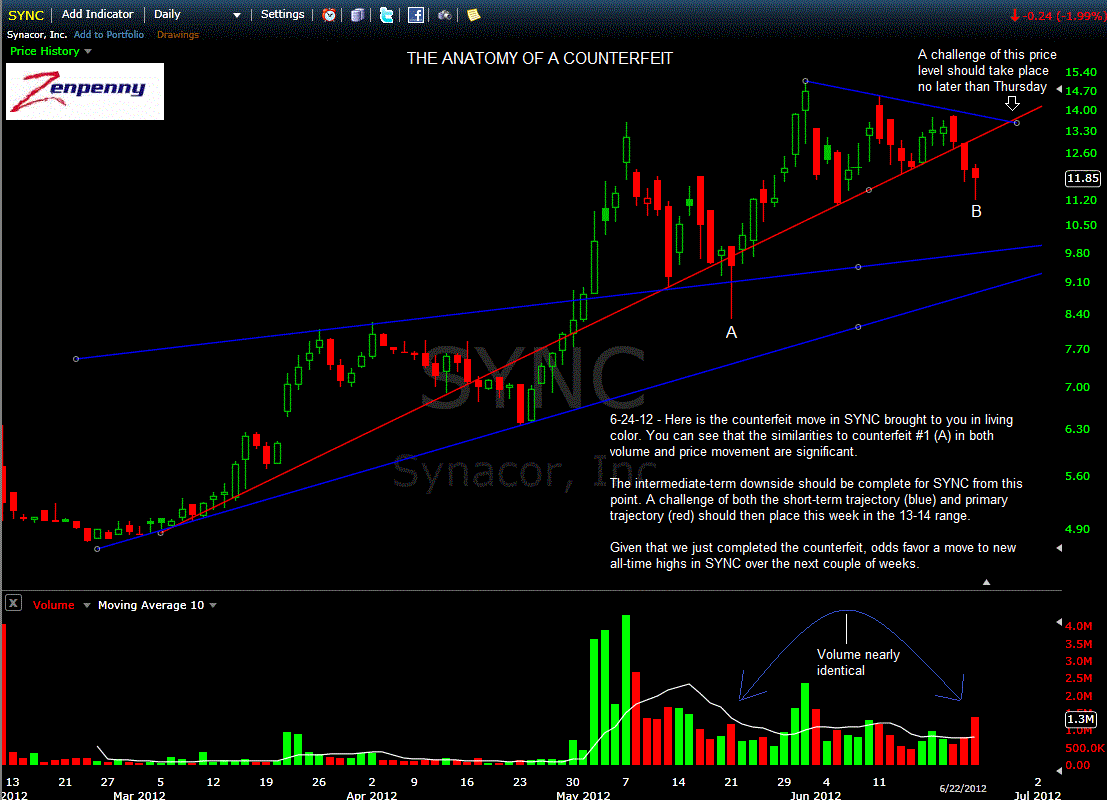Image resolution: width=1107 pixels, height=800 pixels.
Task: Click the Moving Average 10 label
Action: 151,605
